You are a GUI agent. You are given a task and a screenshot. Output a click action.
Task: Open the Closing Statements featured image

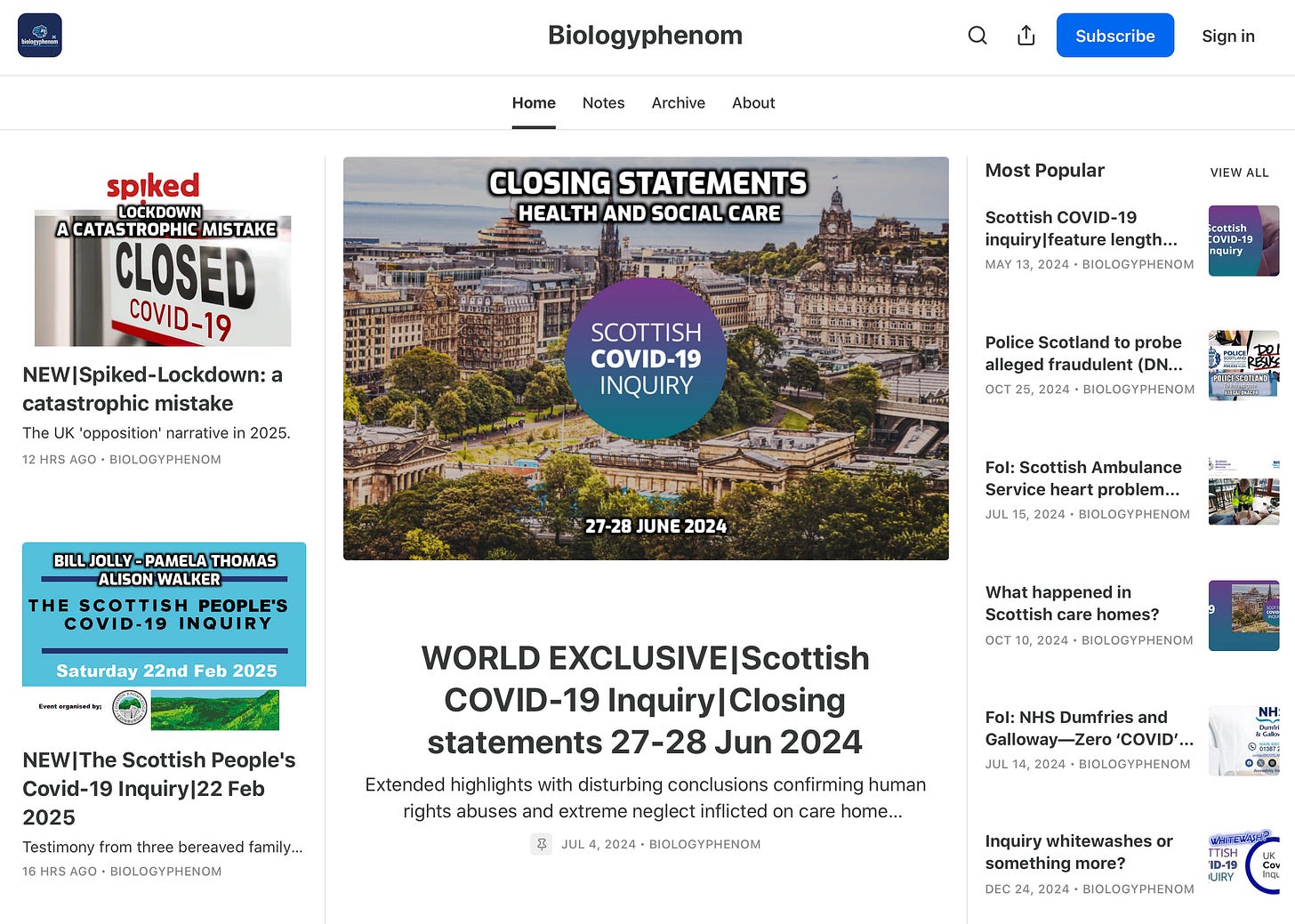pyautogui.click(x=646, y=358)
